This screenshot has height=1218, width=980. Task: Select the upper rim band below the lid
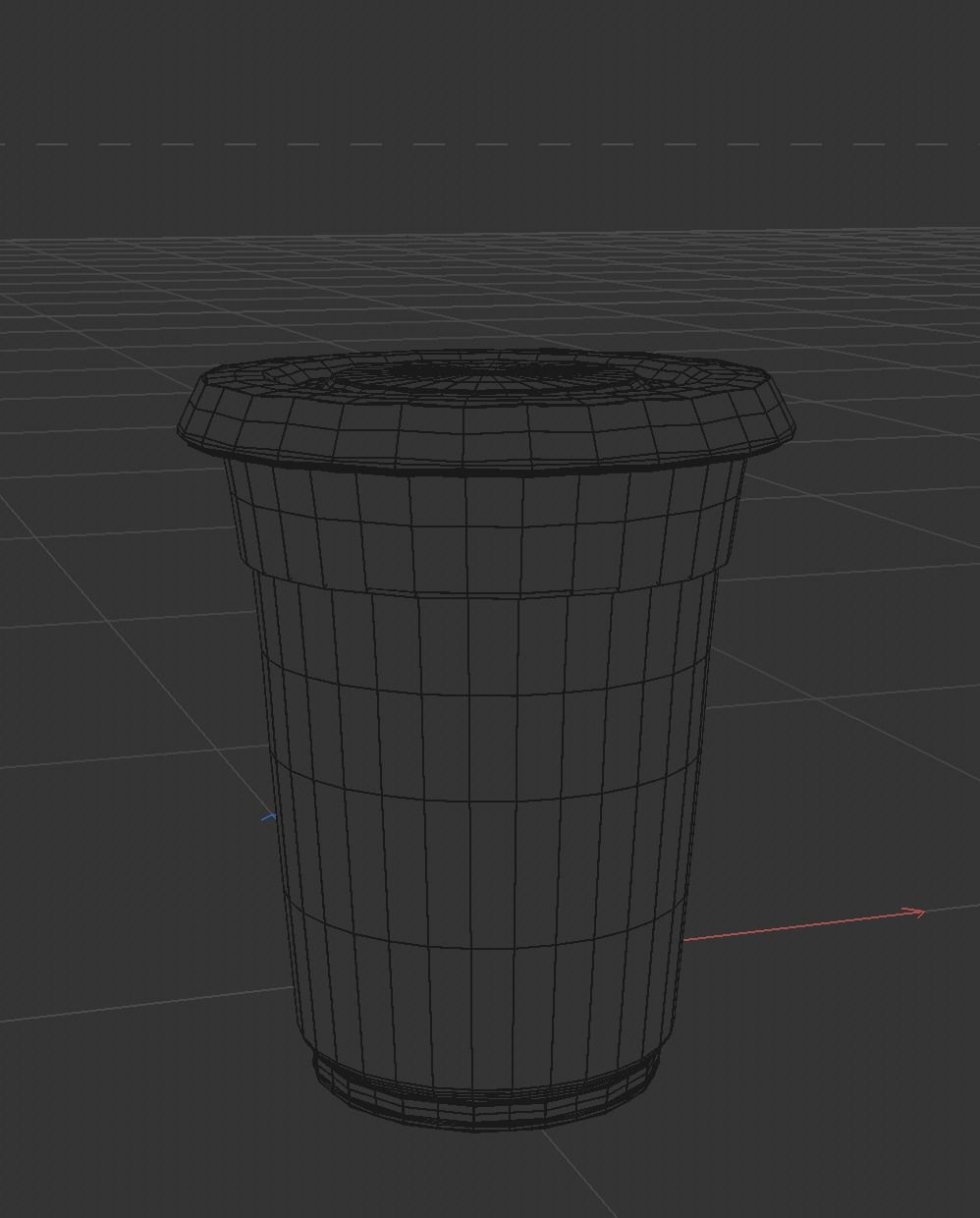485,530
